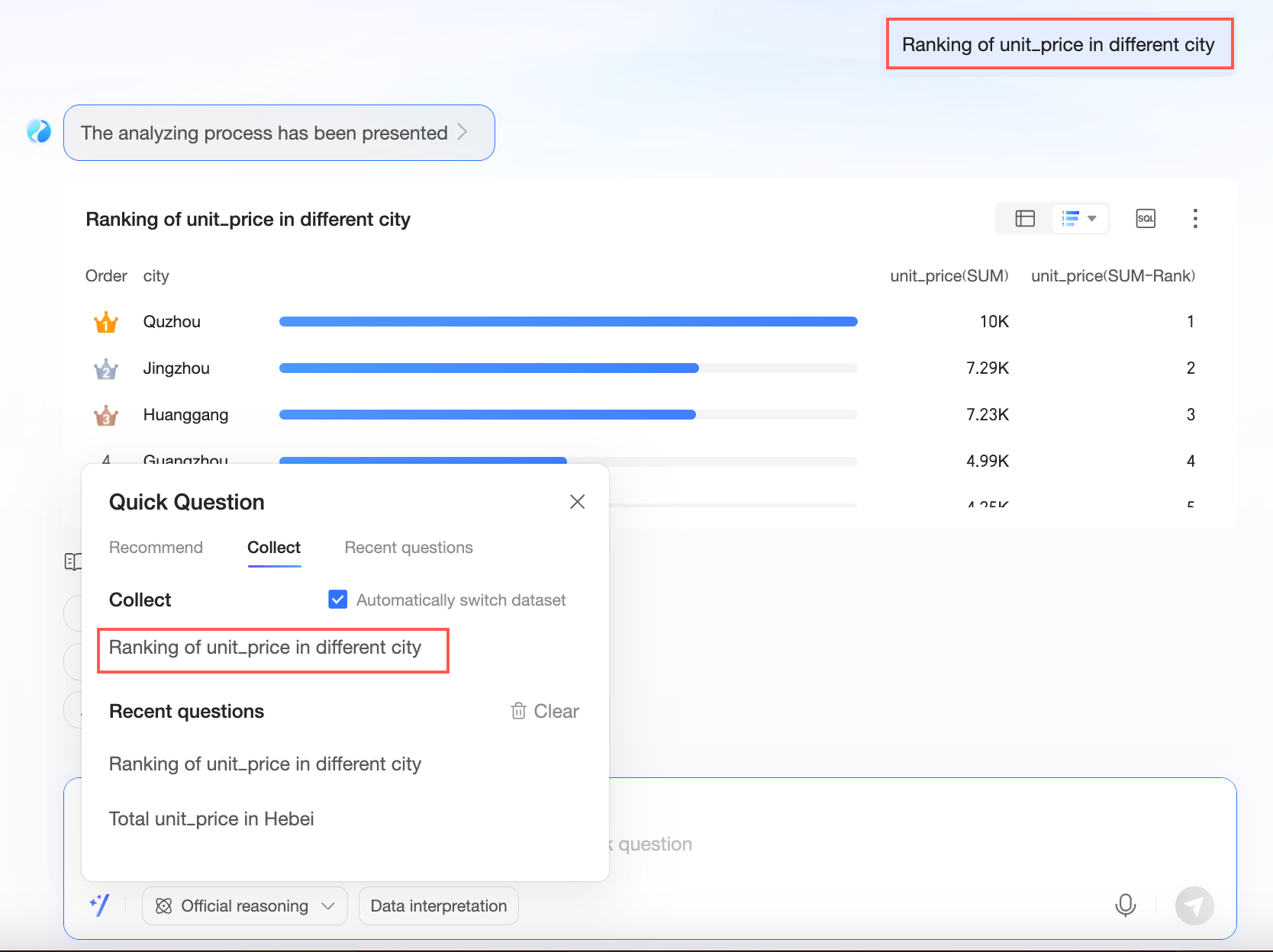Image resolution: width=1273 pixels, height=952 pixels.
Task: Click the send message button
Action: [1194, 905]
